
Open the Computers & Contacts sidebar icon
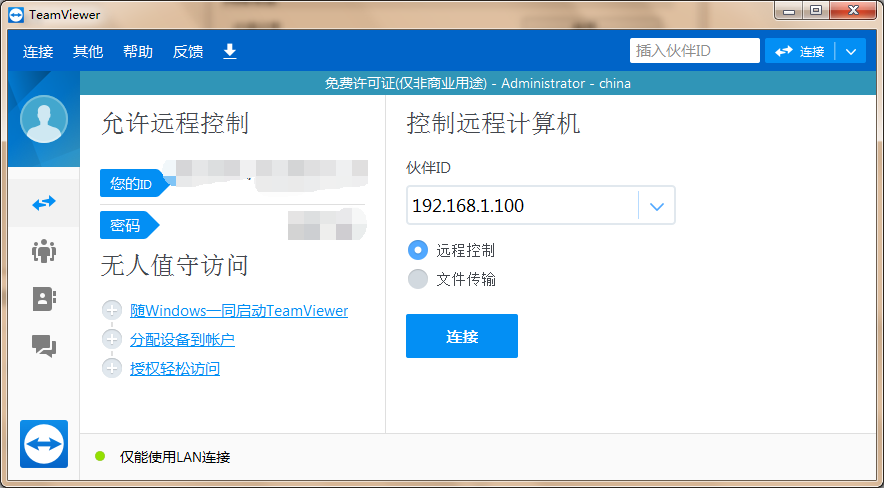44,299
